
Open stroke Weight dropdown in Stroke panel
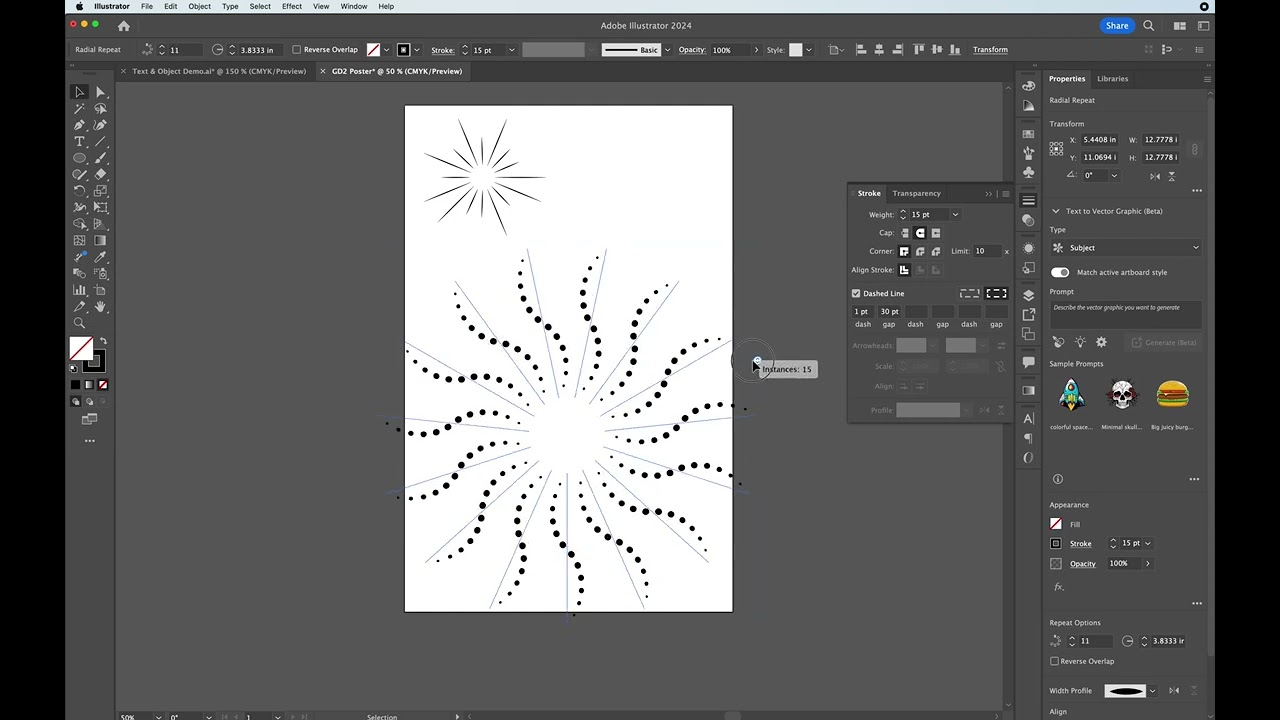click(955, 215)
